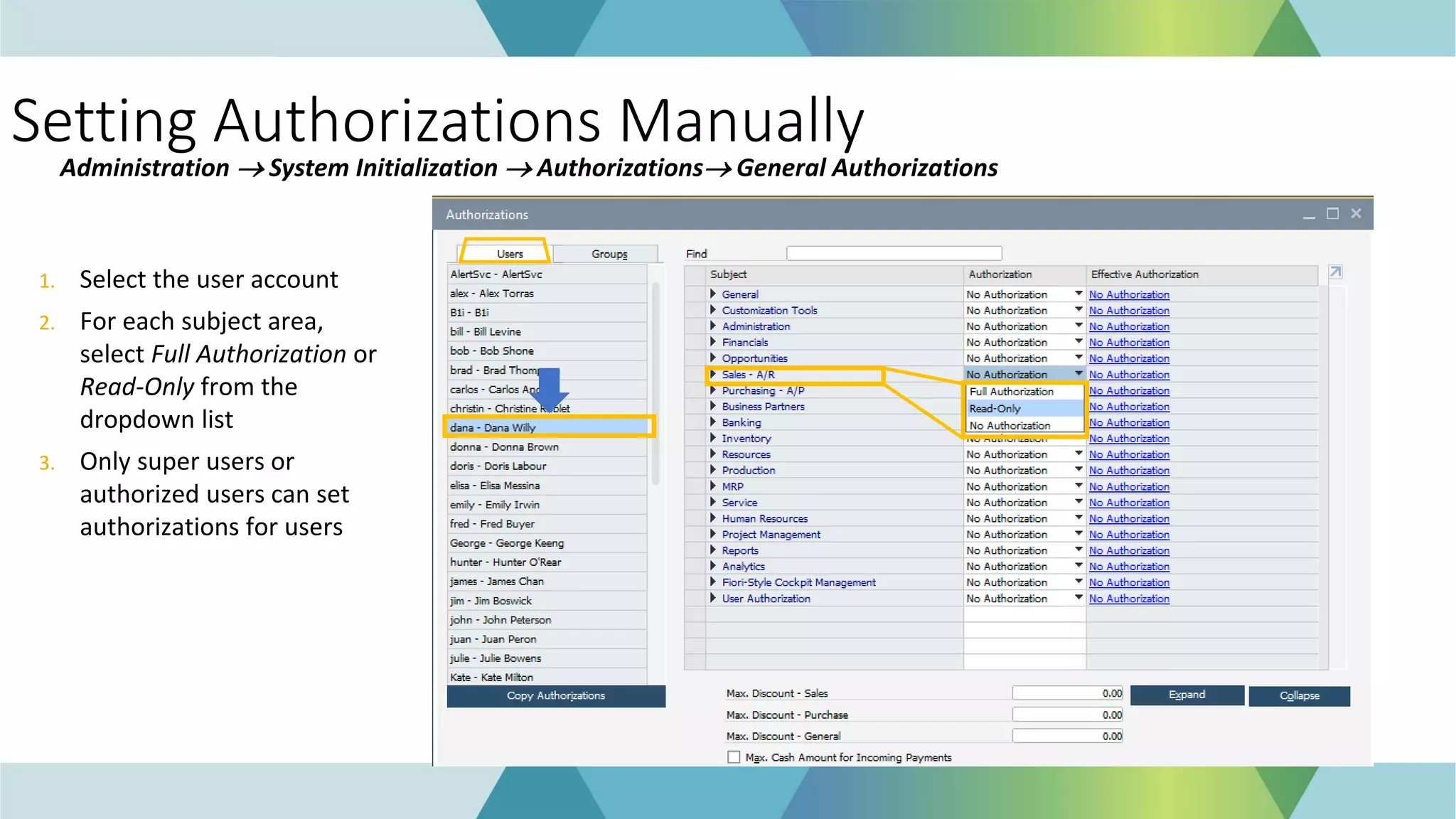Select user alex - Alex Torras
This screenshot has height=819, width=1456.
[x=547, y=293]
